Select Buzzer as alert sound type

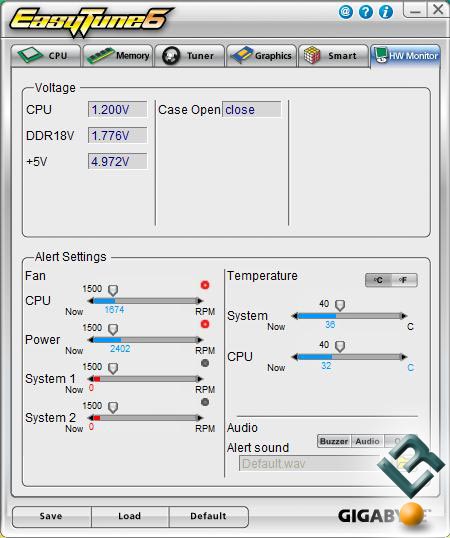334,441
